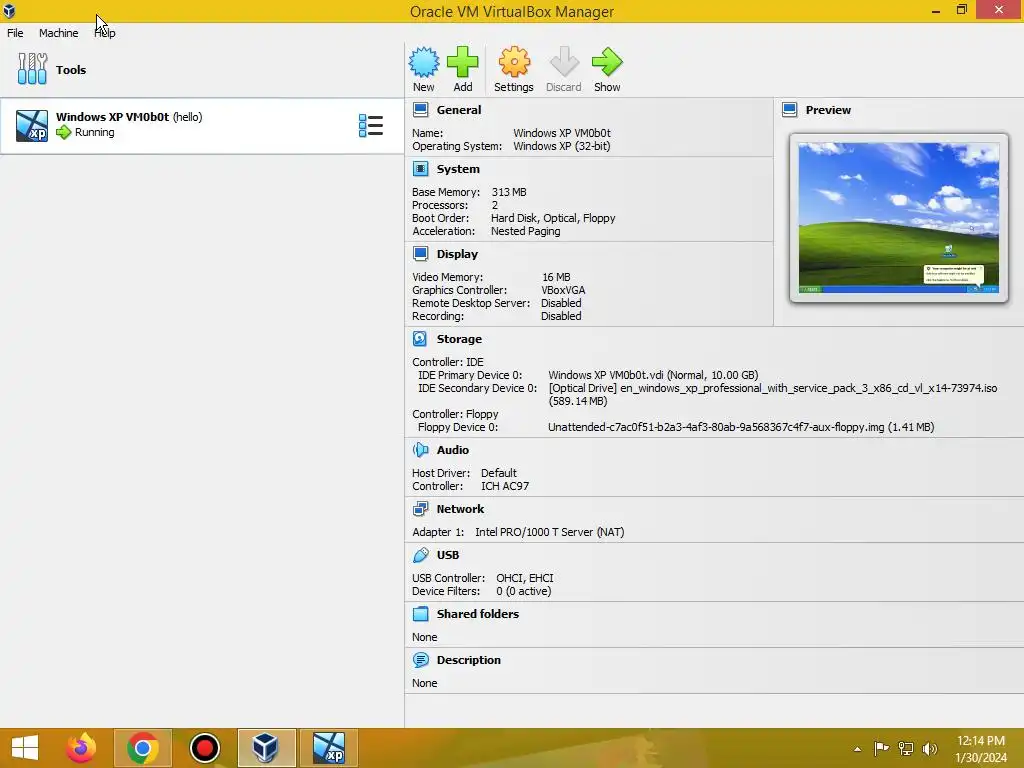The height and width of the screenshot is (768, 1024).
Task: Open Google Chrome from the taskbar
Action: pyautogui.click(x=142, y=748)
